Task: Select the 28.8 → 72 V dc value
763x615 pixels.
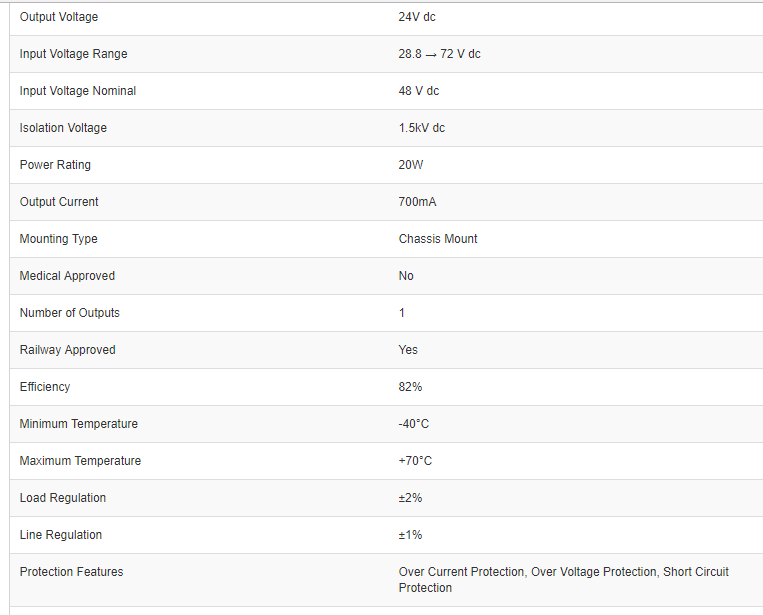Action: pos(439,54)
